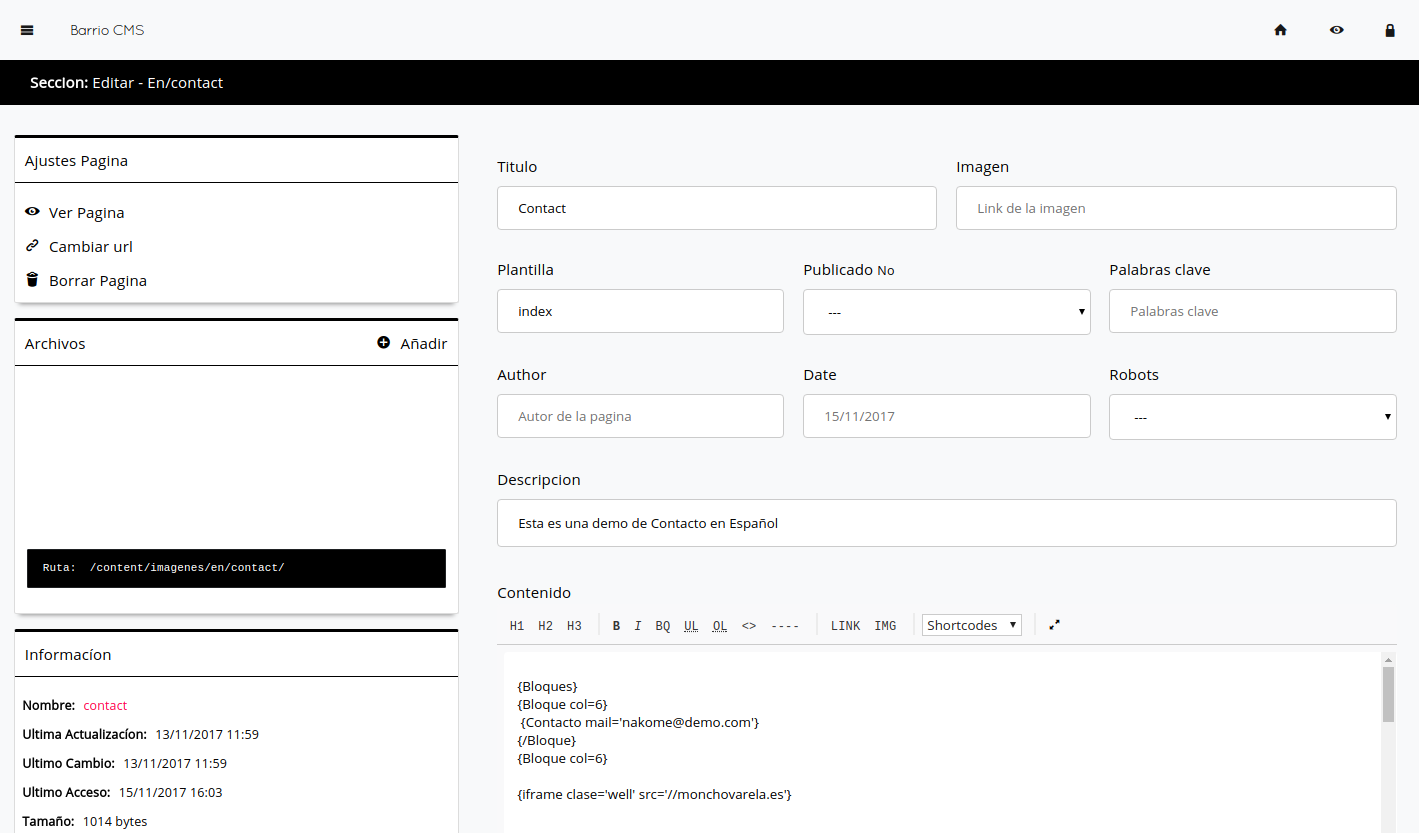Open the Publicado dropdown
The width and height of the screenshot is (1419, 833).
click(947, 312)
